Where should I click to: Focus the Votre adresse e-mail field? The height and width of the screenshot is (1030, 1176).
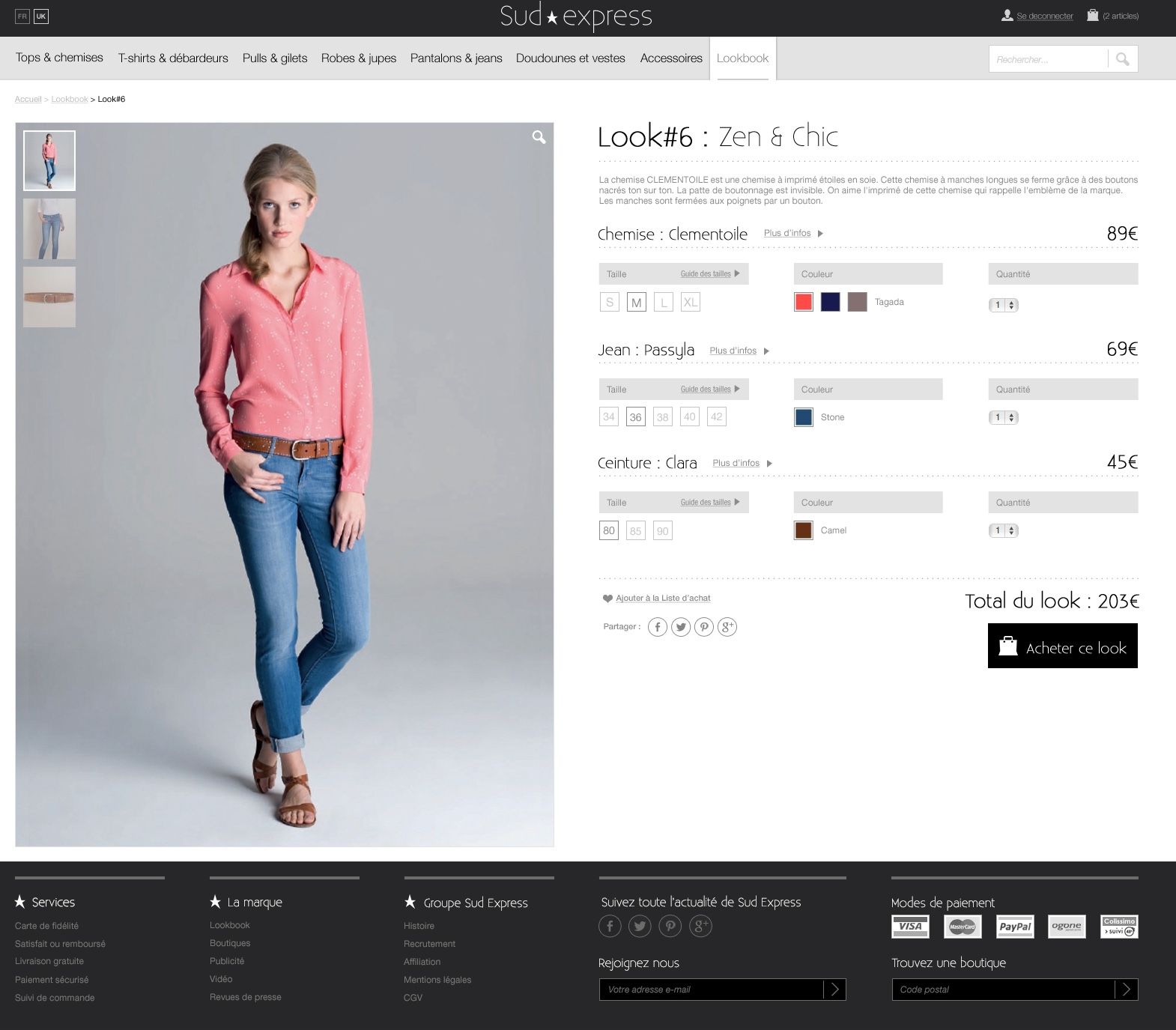[712, 990]
